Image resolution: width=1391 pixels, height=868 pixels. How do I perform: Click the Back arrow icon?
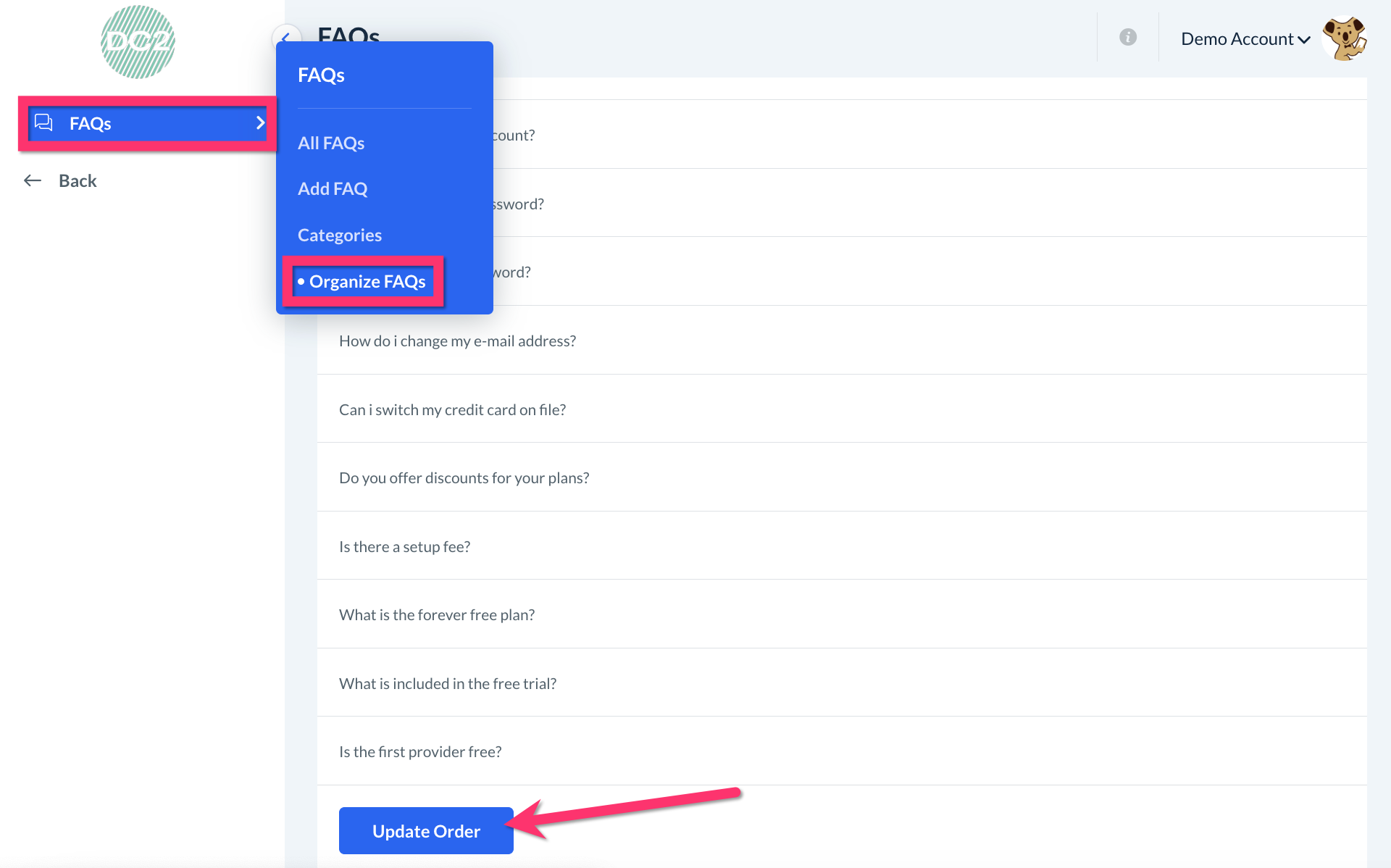pos(33,180)
